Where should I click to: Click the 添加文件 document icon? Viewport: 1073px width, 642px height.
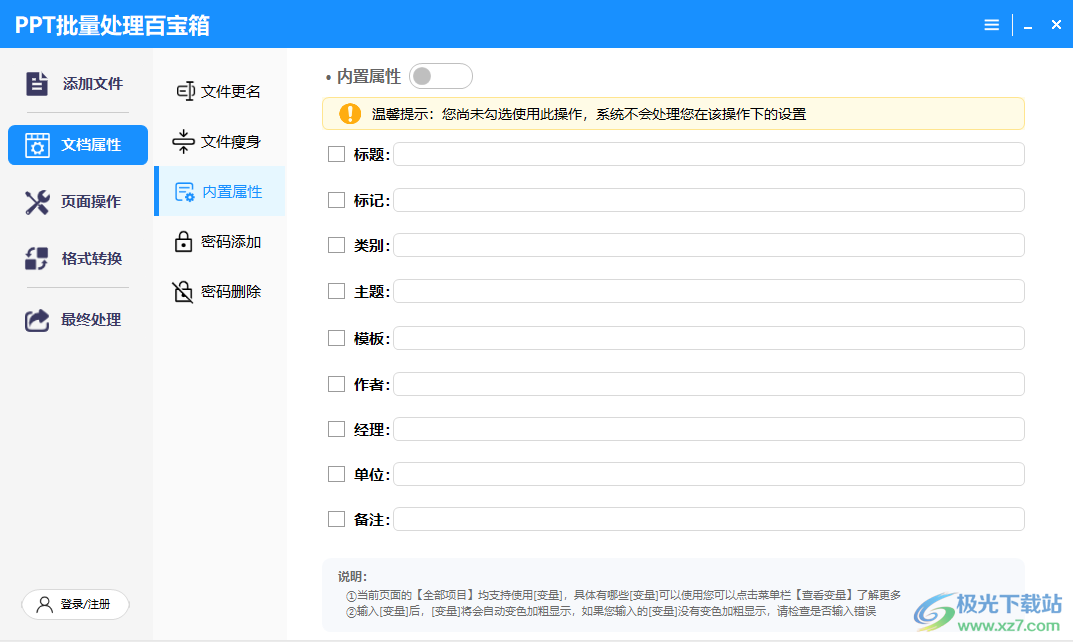pyautogui.click(x=37, y=84)
